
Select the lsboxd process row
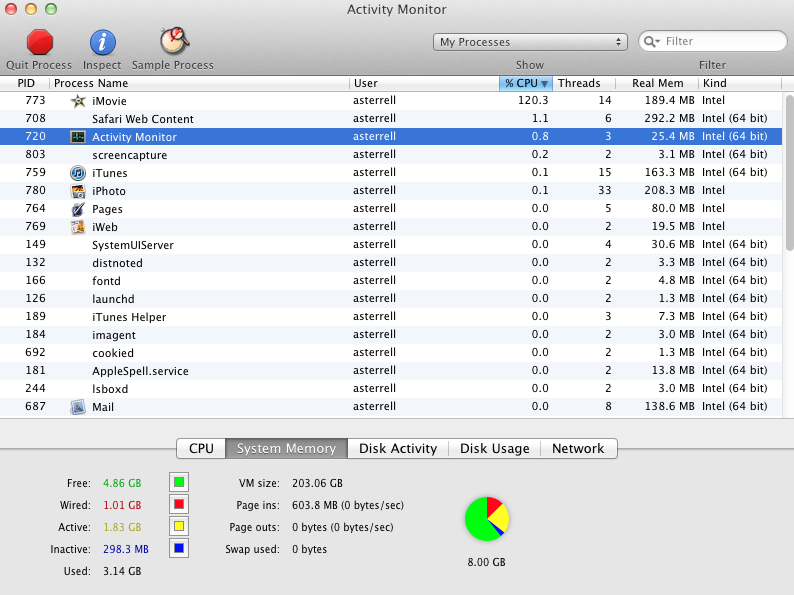(x=391, y=388)
